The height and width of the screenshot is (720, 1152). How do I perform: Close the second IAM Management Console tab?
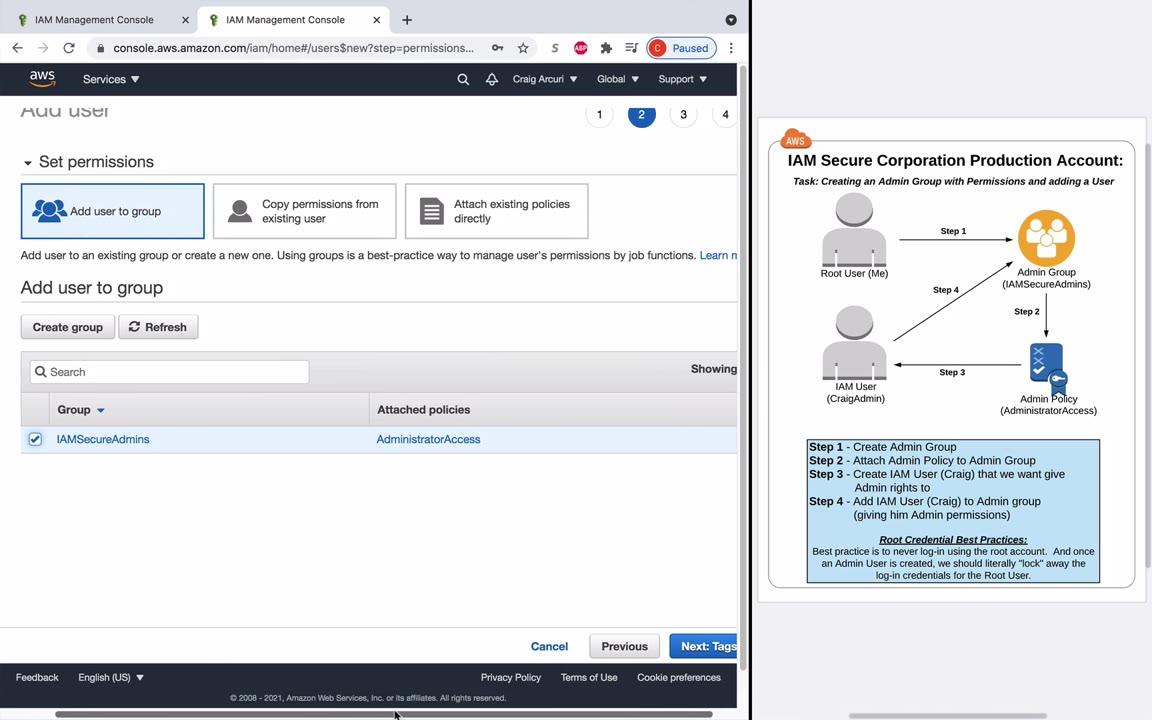(x=376, y=20)
